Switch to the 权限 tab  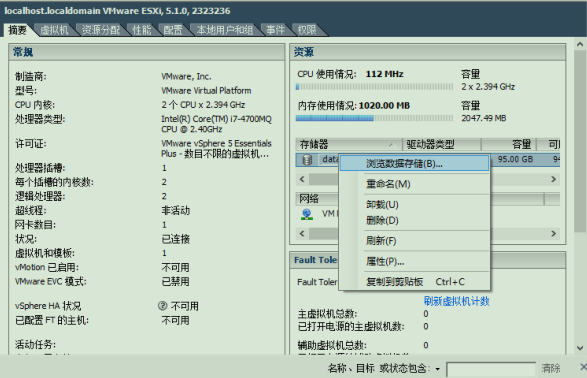307,30
